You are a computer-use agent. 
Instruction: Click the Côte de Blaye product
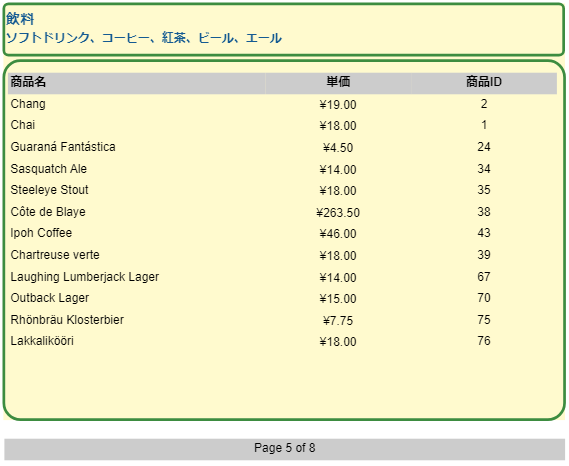[x=48, y=212]
